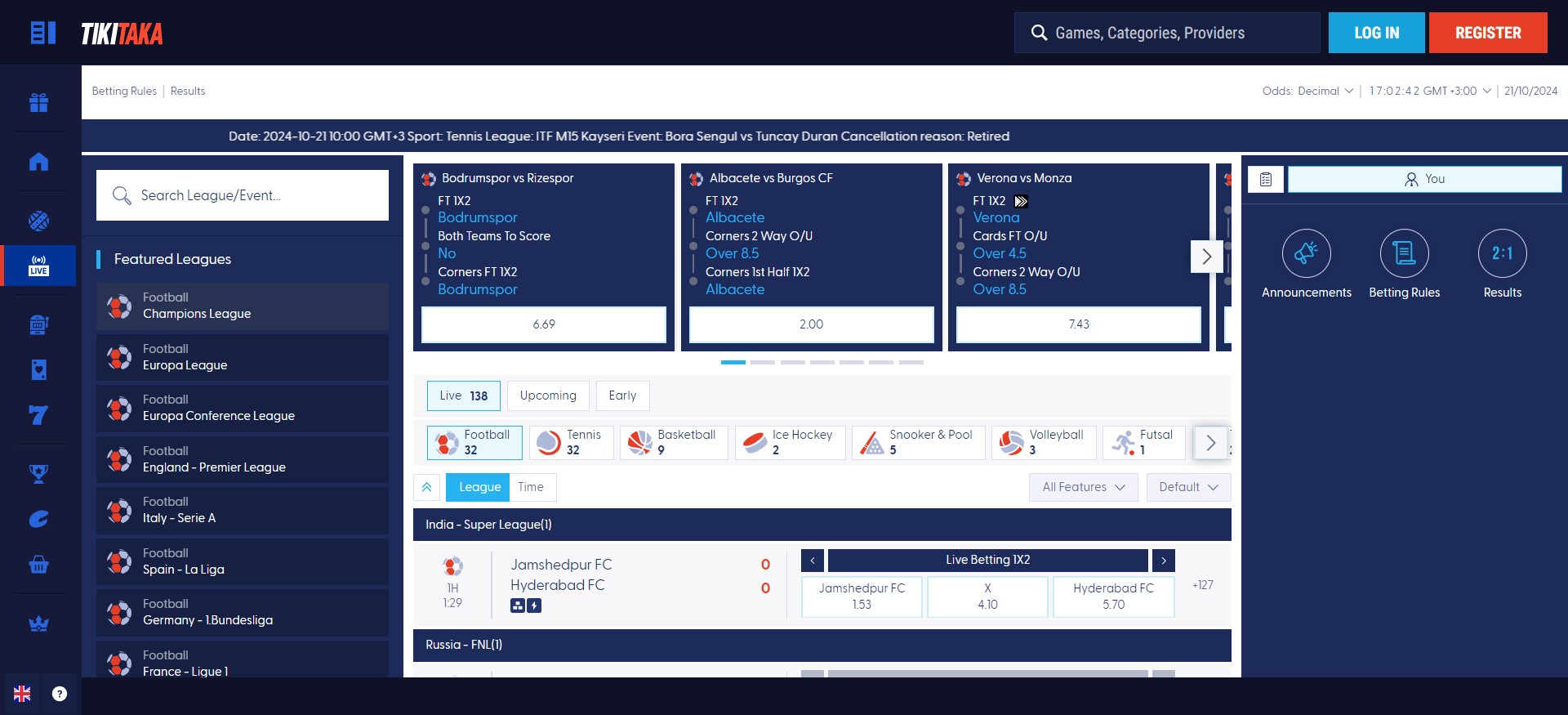Show more sports with right arrow

pos(1211,443)
